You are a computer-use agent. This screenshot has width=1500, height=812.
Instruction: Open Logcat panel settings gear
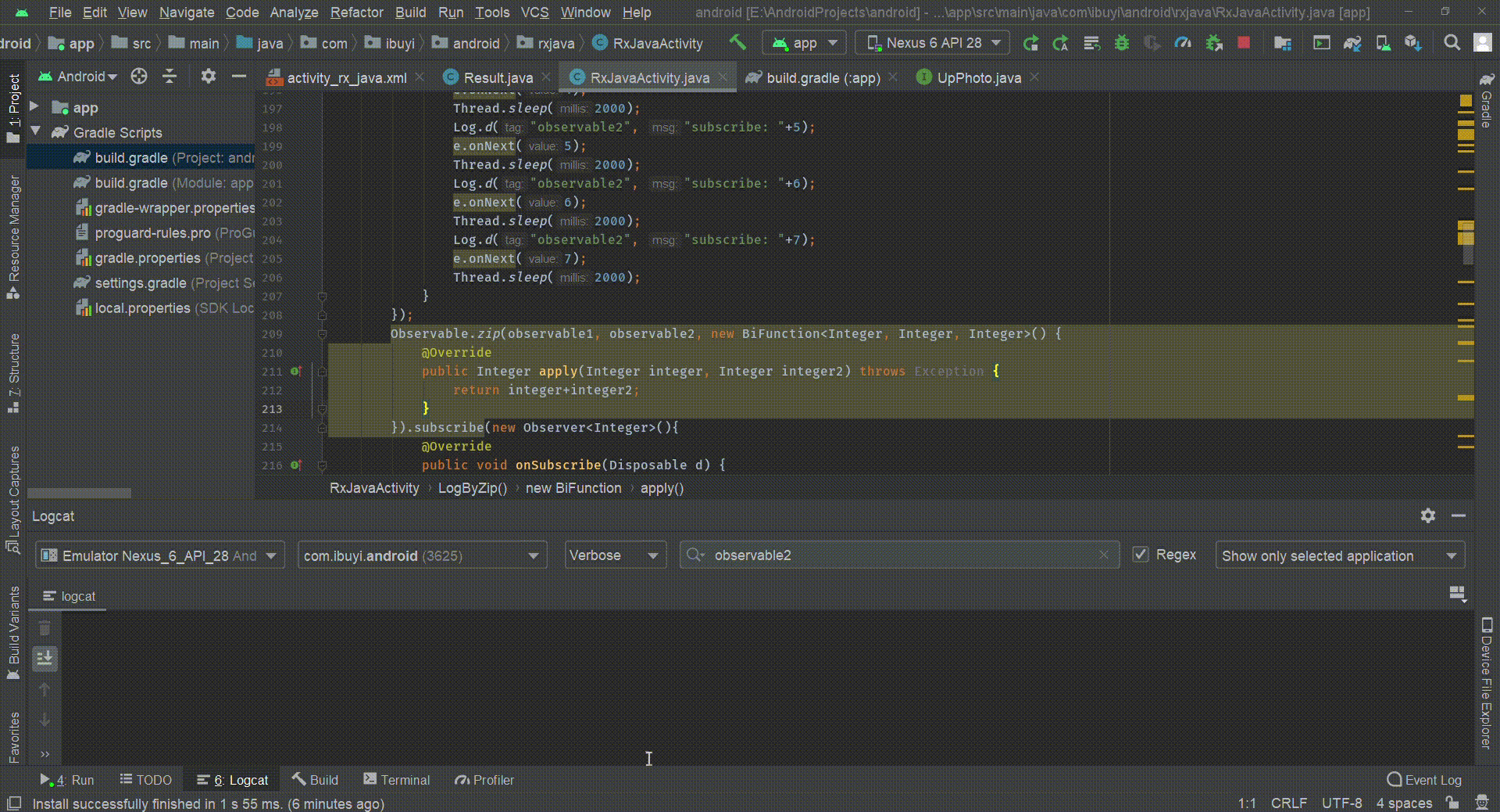[x=1428, y=515]
